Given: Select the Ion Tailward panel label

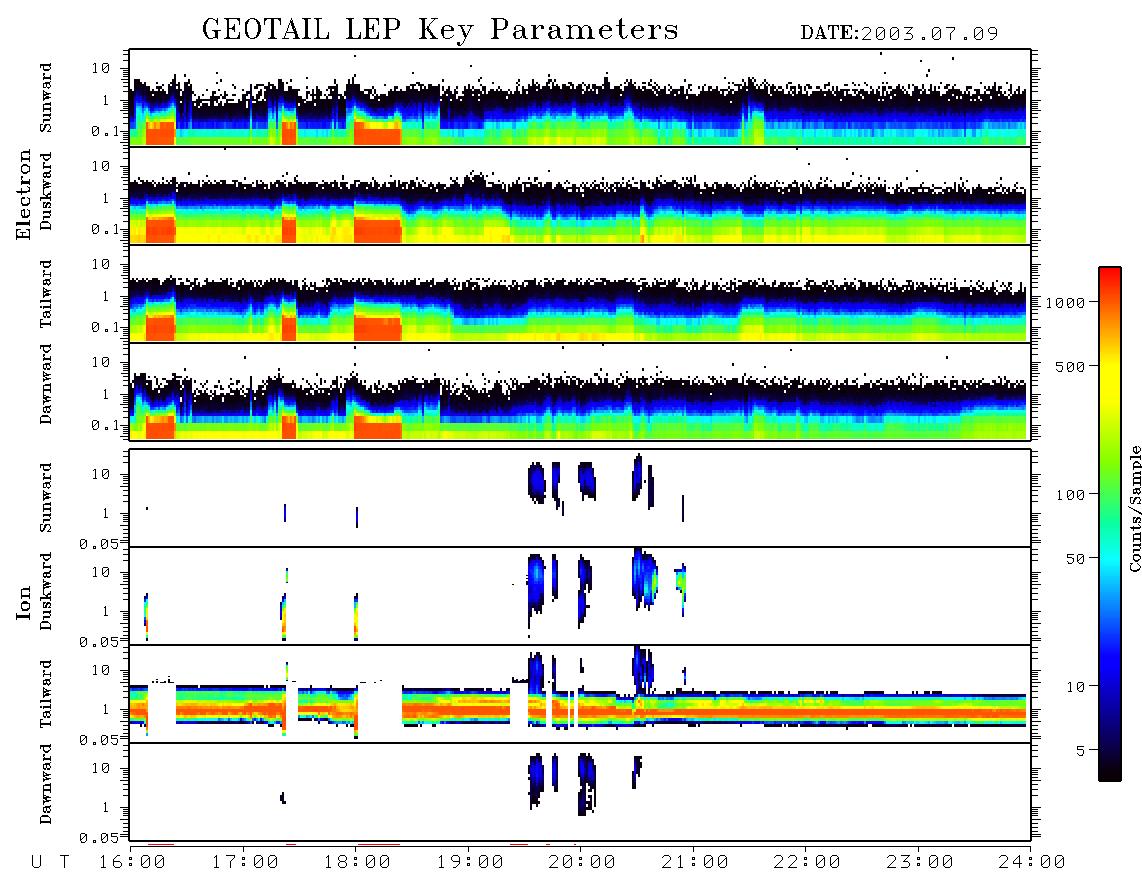Looking at the screenshot, I should 46,694.
